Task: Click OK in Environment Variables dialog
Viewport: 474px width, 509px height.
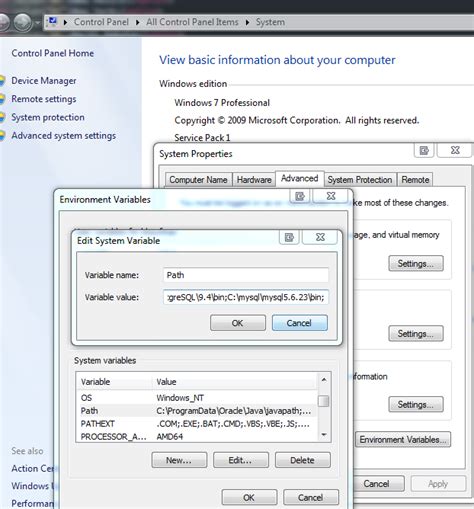Action: click(x=249, y=497)
